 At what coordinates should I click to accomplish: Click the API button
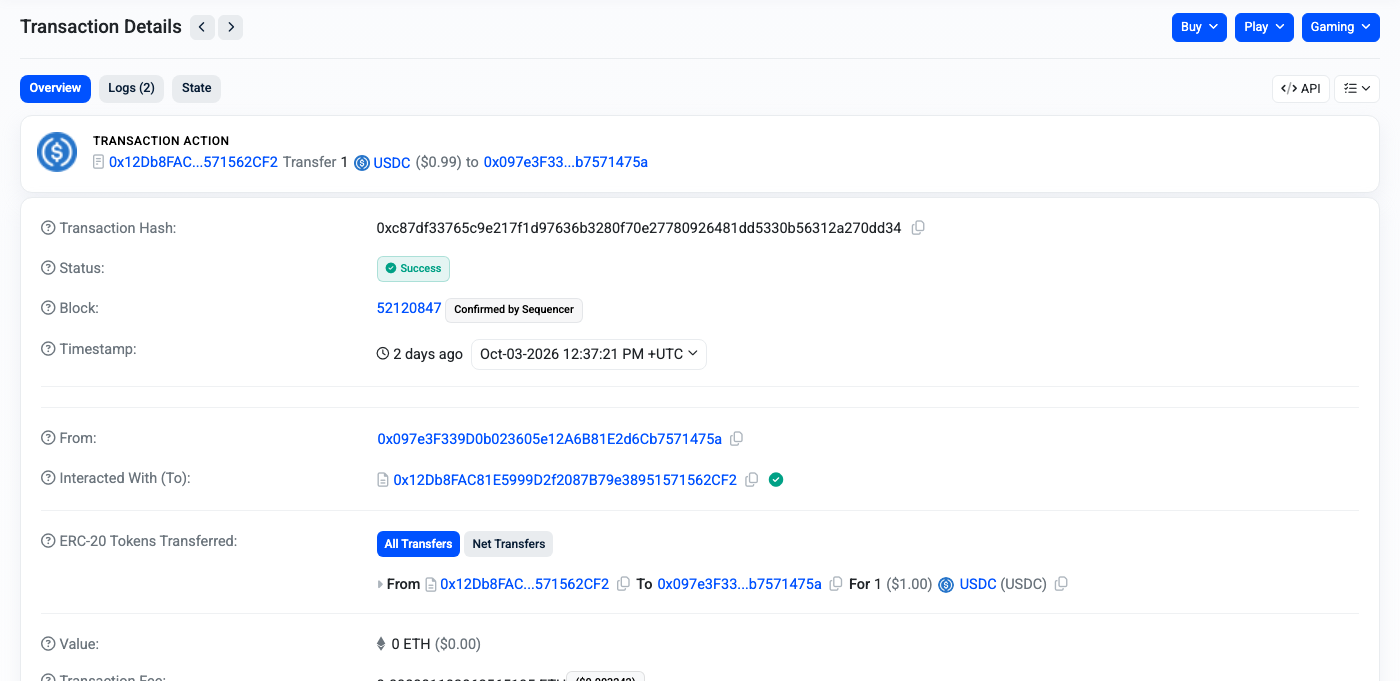(1301, 88)
